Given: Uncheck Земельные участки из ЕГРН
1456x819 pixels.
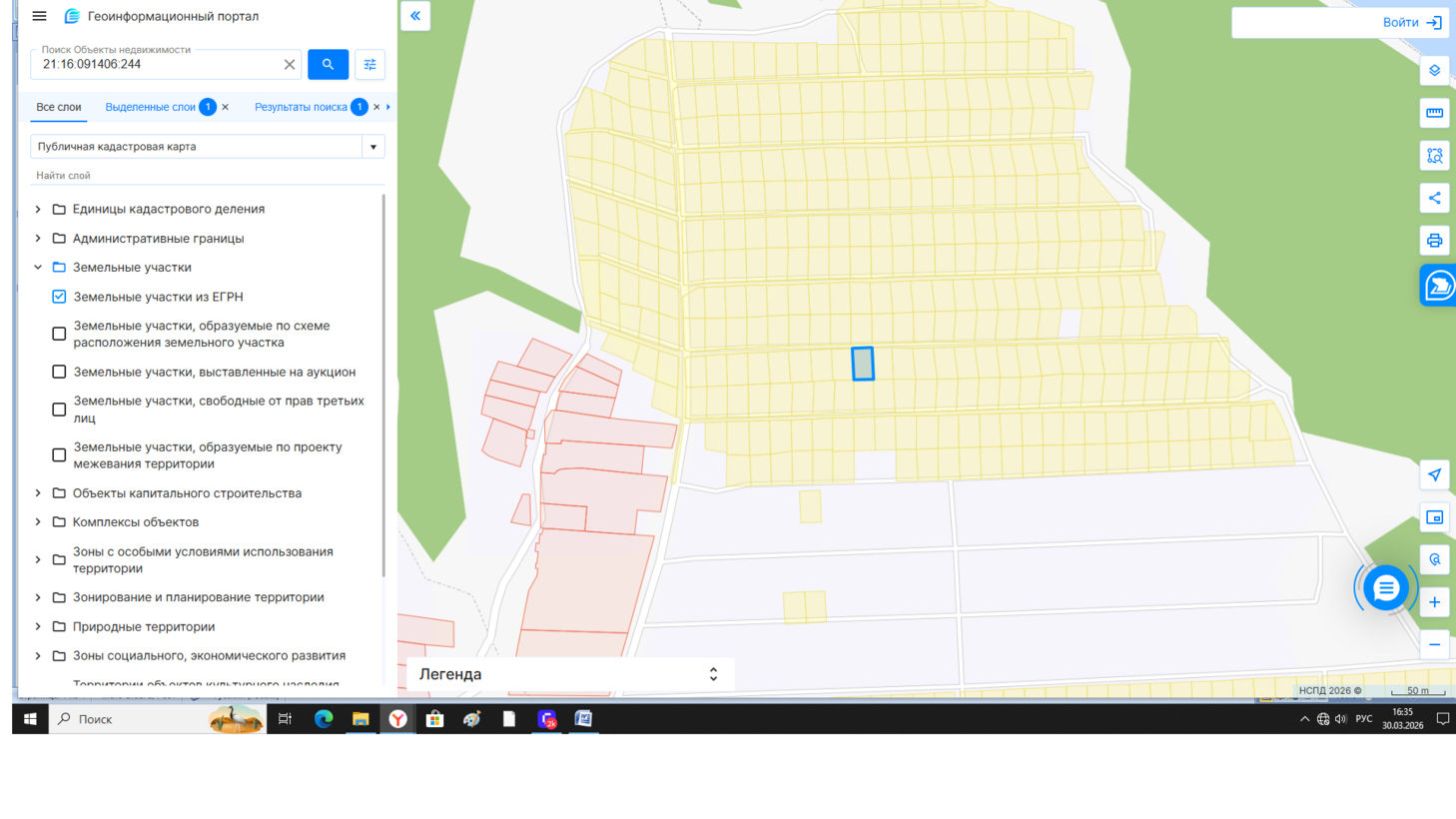Looking at the screenshot, I should [x=59, y=297].
